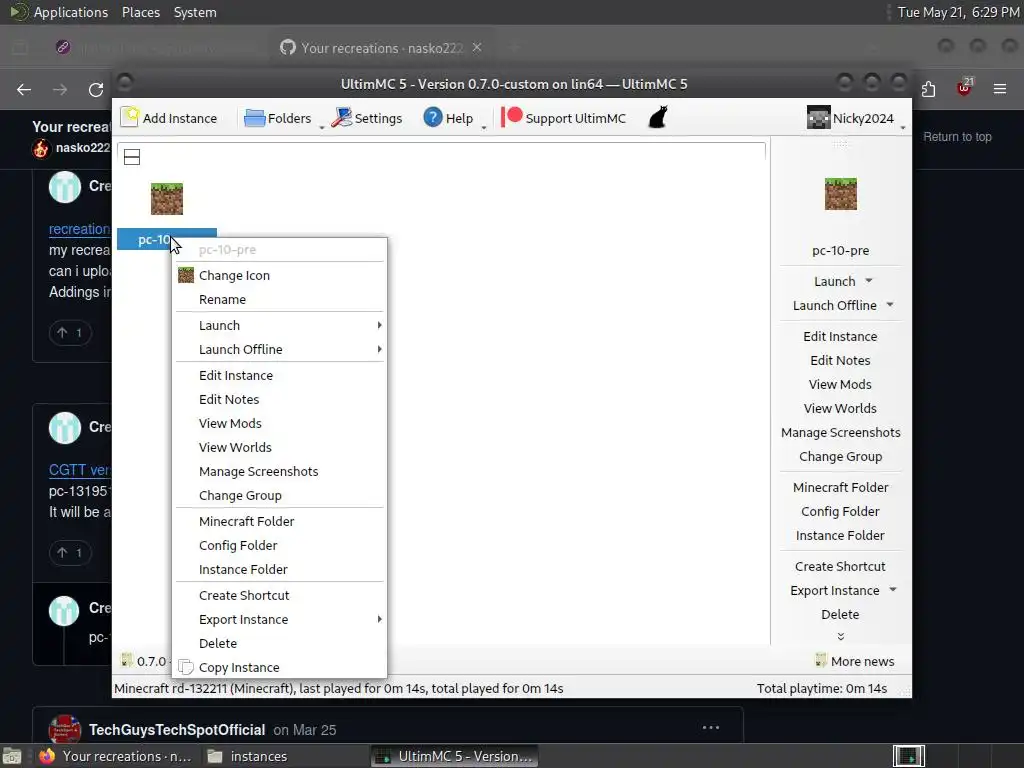The image size is (1024, 768).
Task: Expand Launch Offline dropdown arrow in side panel
Action: pos(890,305)
